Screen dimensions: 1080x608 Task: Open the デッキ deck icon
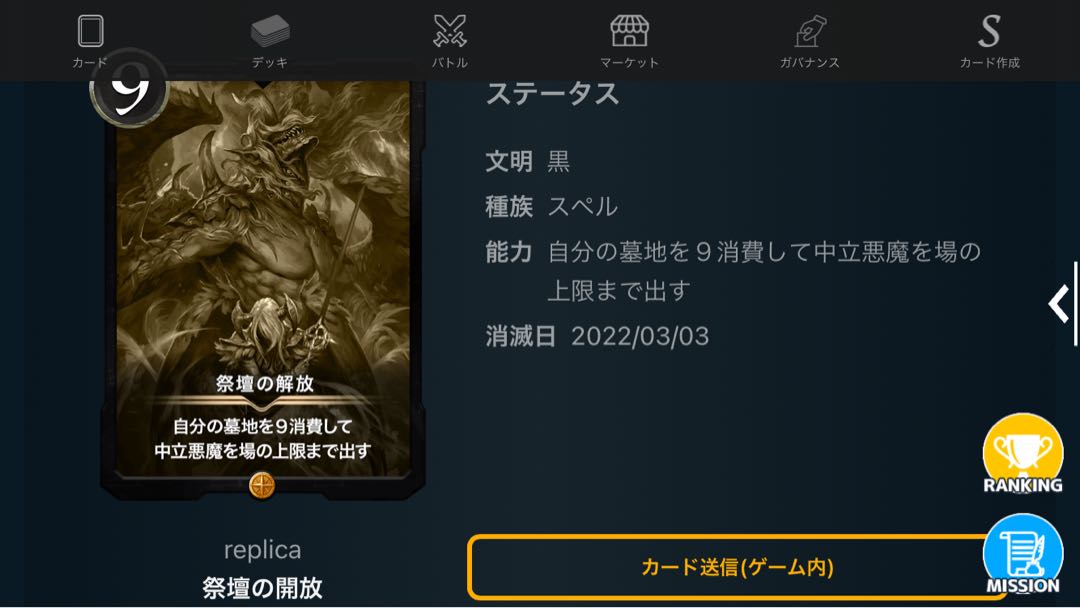(270, 31)
